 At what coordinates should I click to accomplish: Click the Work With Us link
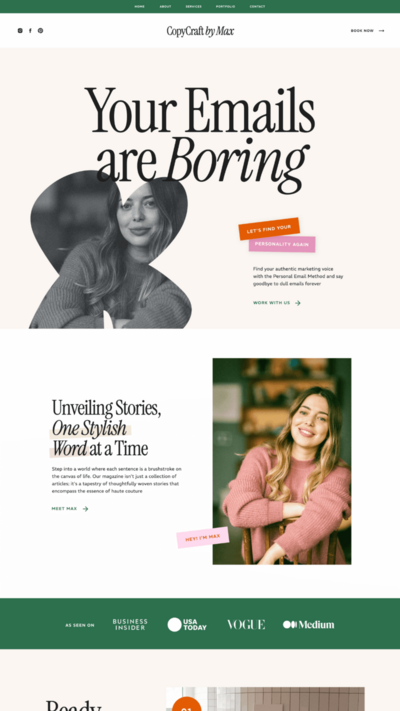271,303
